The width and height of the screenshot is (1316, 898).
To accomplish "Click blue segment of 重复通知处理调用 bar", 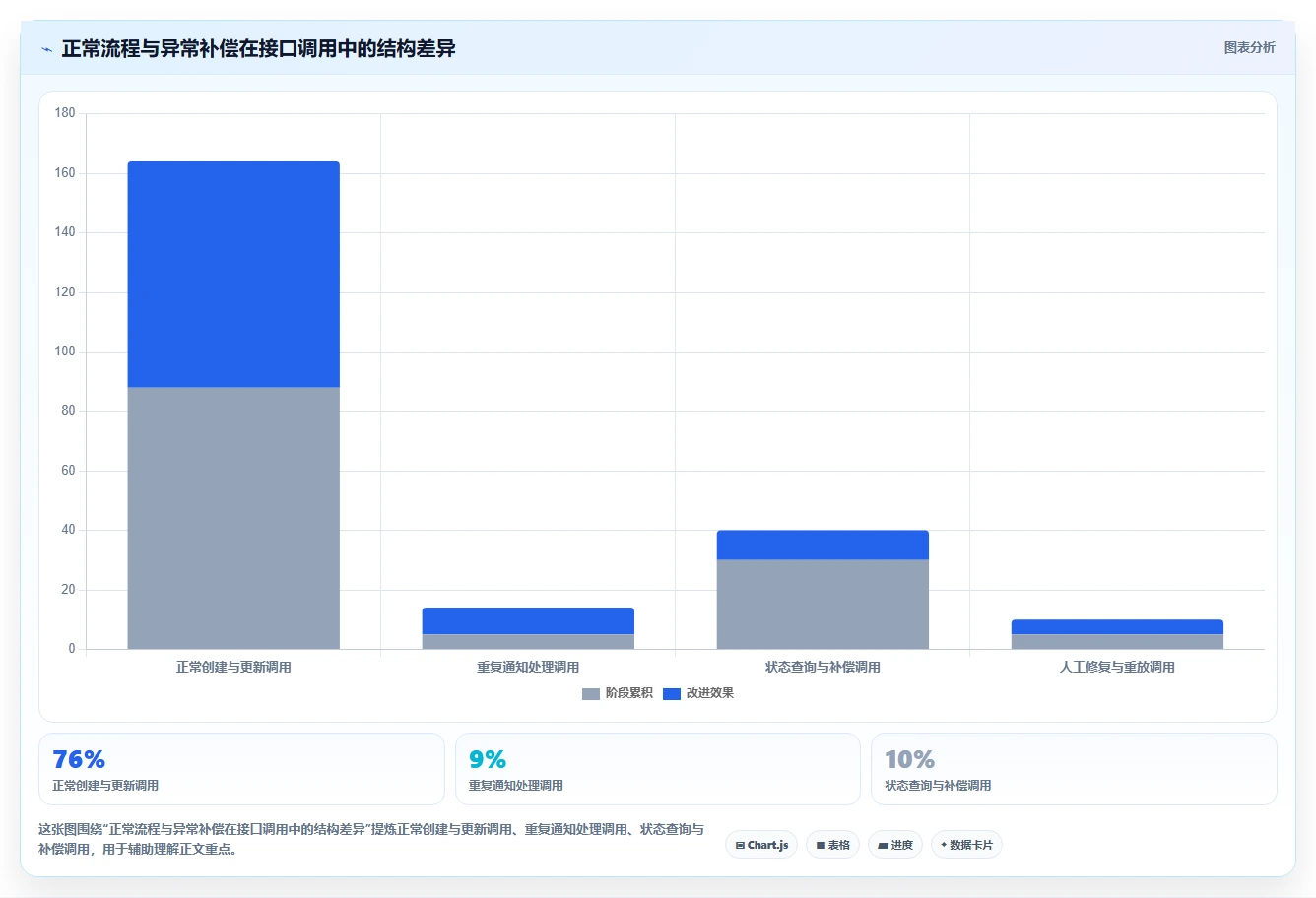I will [528, 620].
